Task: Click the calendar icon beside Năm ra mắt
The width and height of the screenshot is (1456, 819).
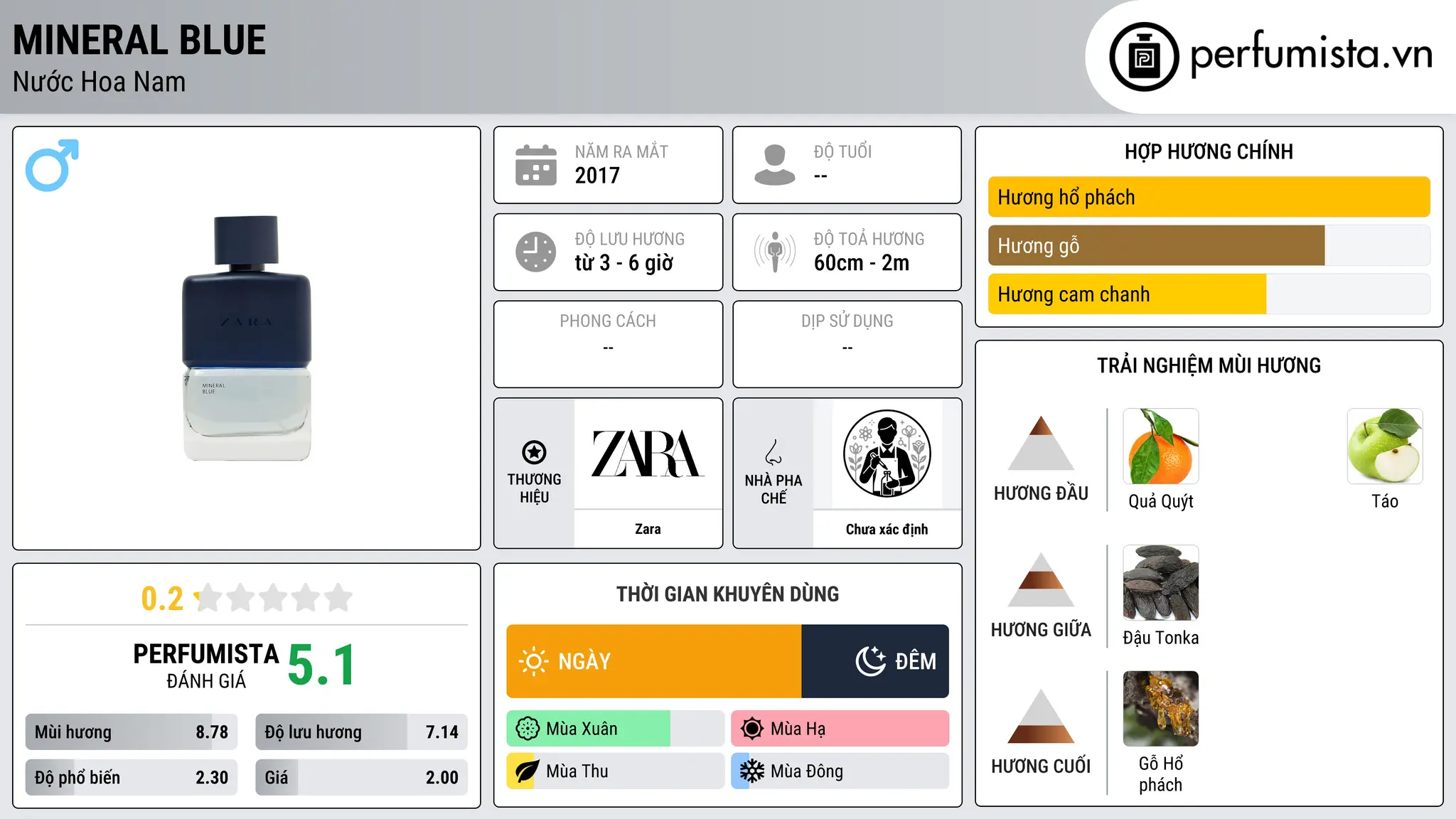Action: coord(536,165)
